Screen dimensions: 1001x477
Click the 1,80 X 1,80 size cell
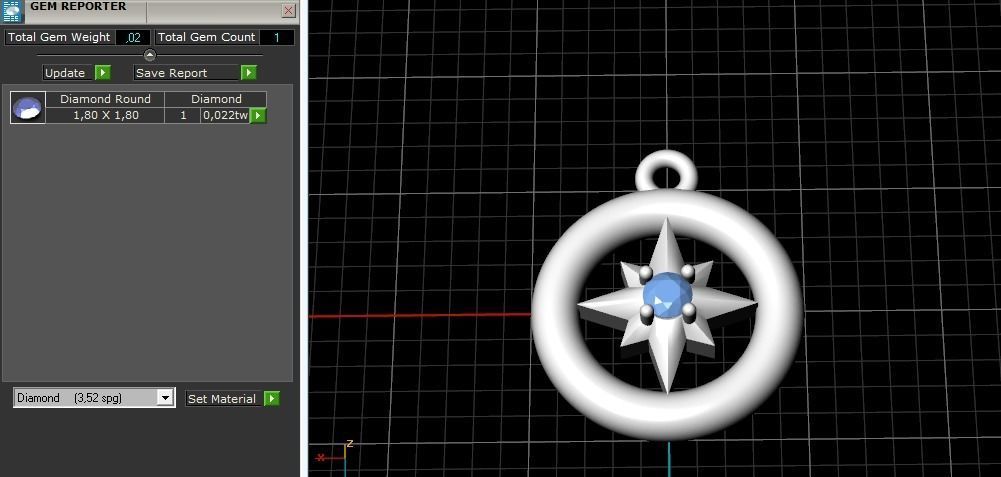click(x=105, y=116)
